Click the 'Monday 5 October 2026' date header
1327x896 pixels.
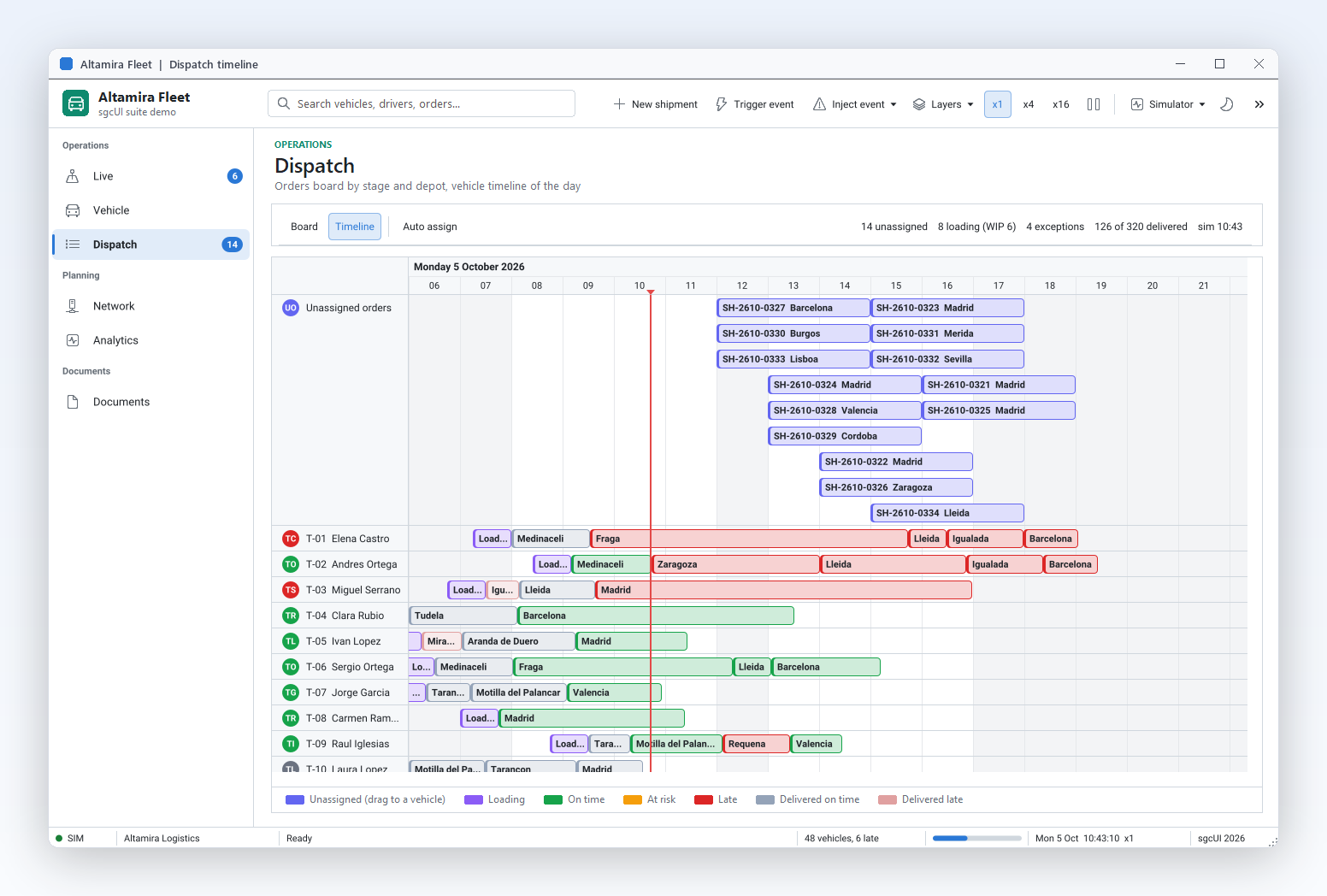point(469,267)
